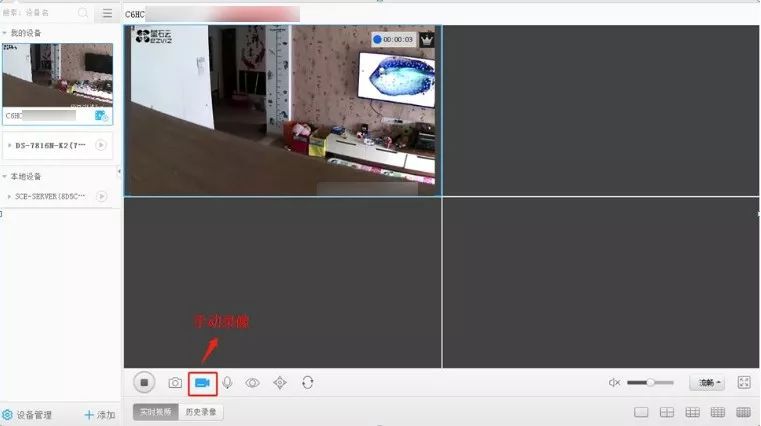Click the 添加 add device button
761x426 pixels.
click(100, 414)
